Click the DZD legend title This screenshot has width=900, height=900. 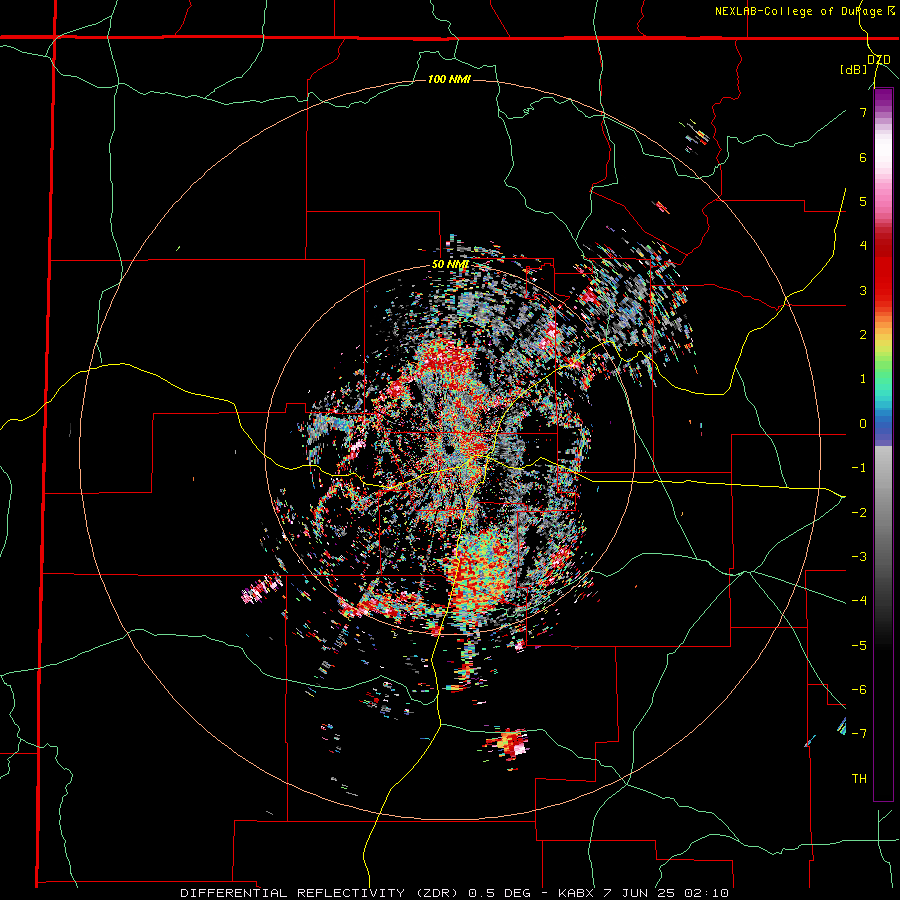tap(878, 60)
